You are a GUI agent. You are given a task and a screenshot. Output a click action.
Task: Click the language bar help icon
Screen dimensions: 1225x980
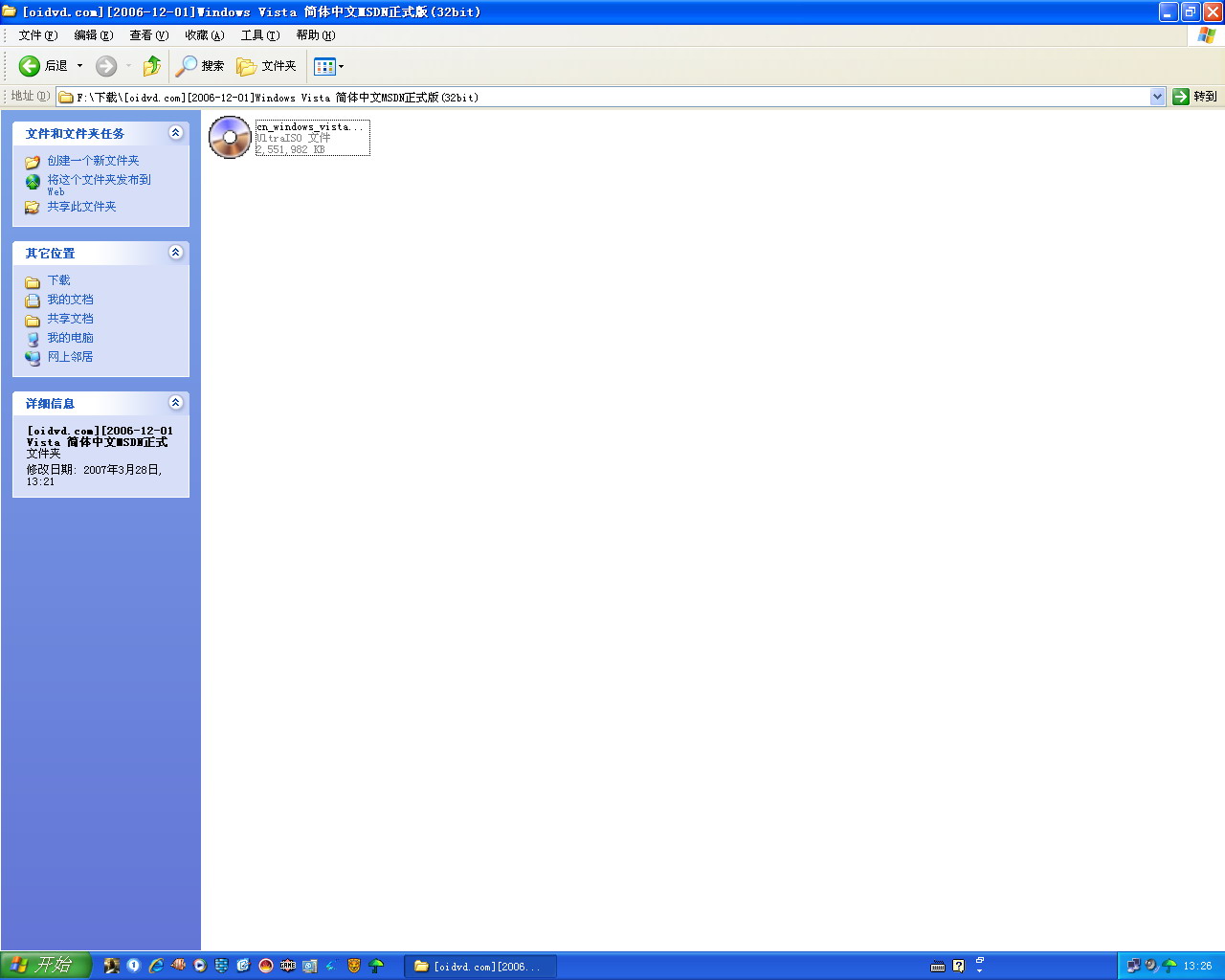(959, 967)
